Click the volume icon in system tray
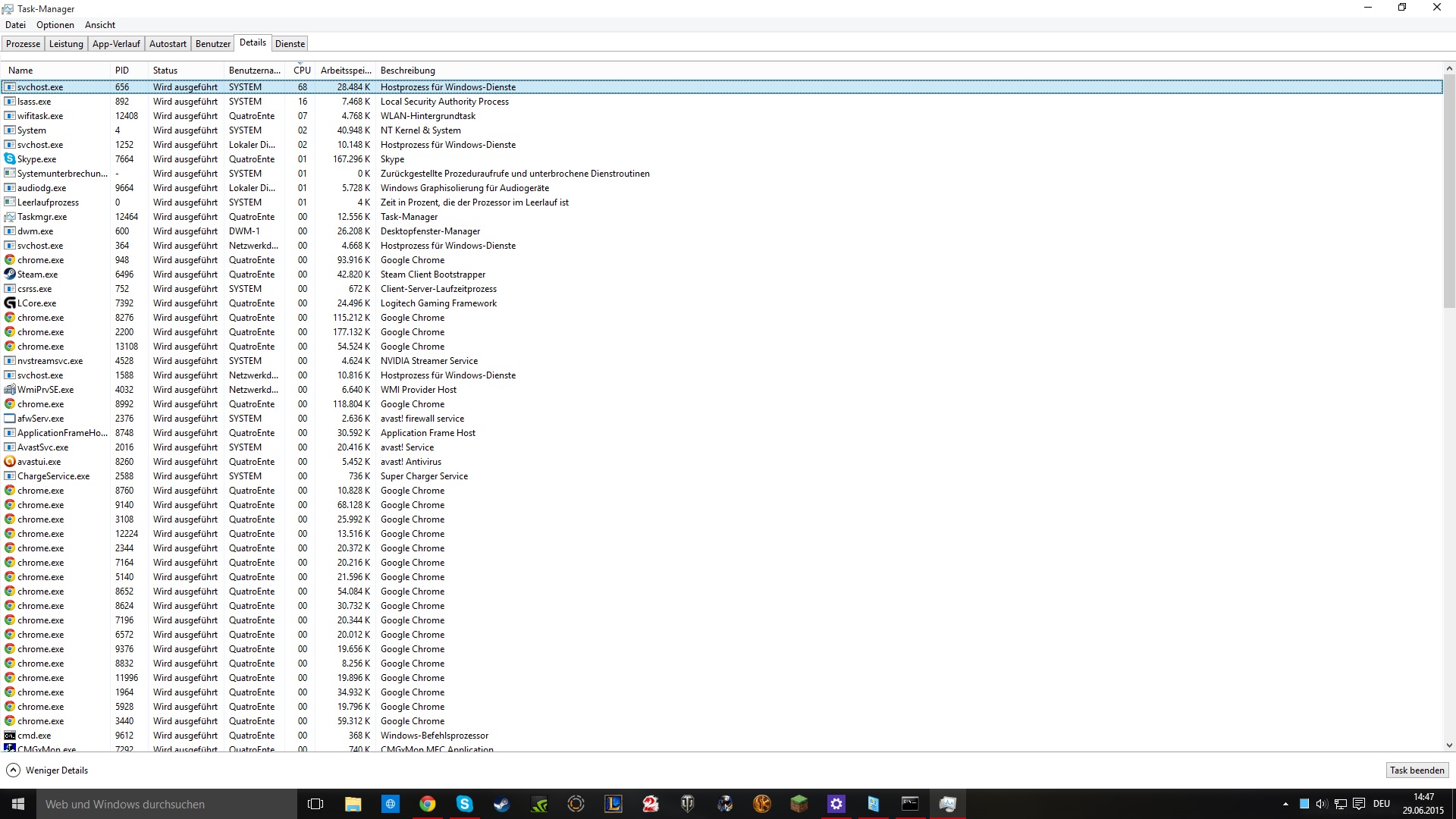The image size is (1456, 819). pos(1322,804)
